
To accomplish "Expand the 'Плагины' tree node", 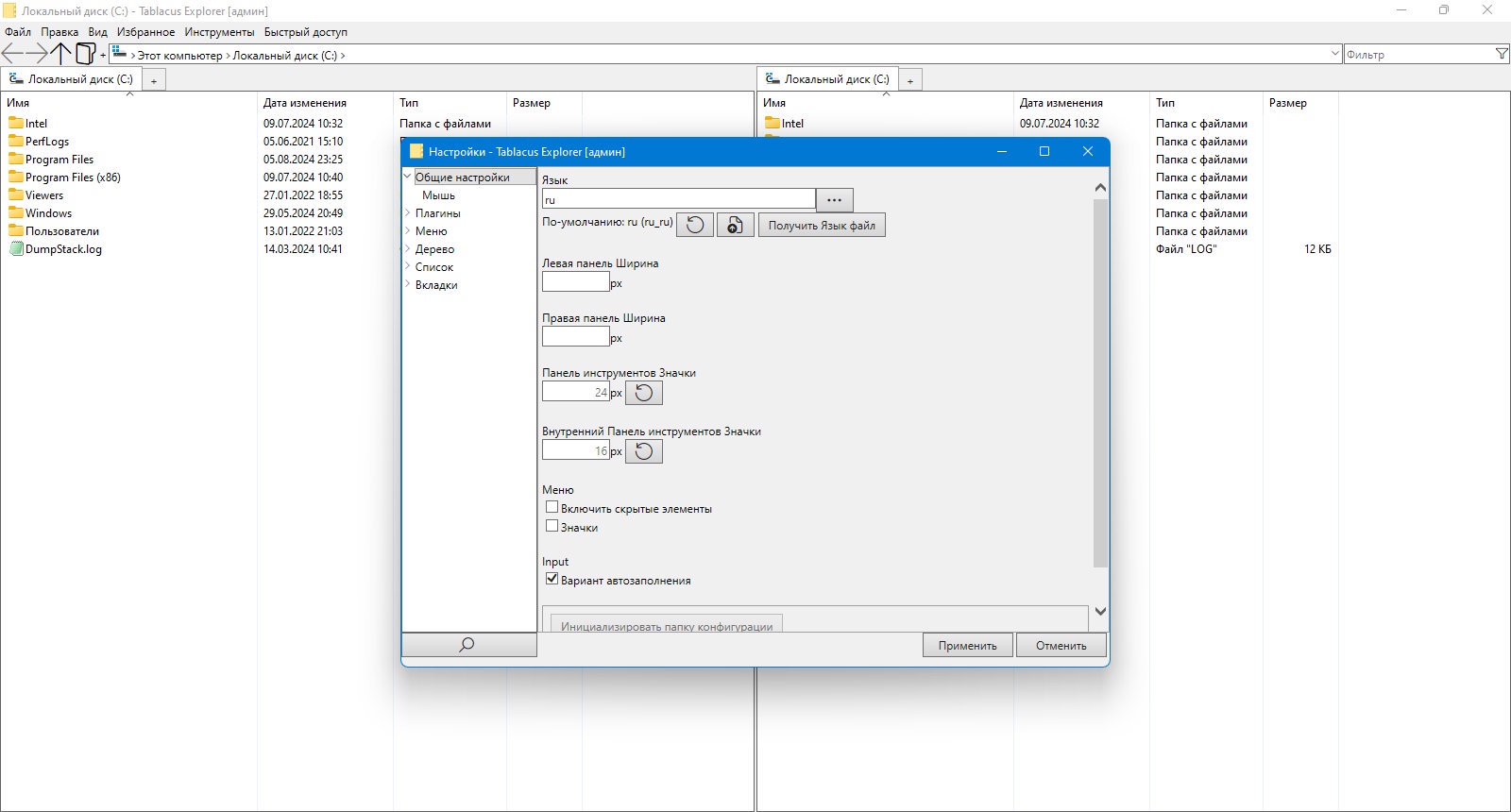I will click(x=408, y=212).
